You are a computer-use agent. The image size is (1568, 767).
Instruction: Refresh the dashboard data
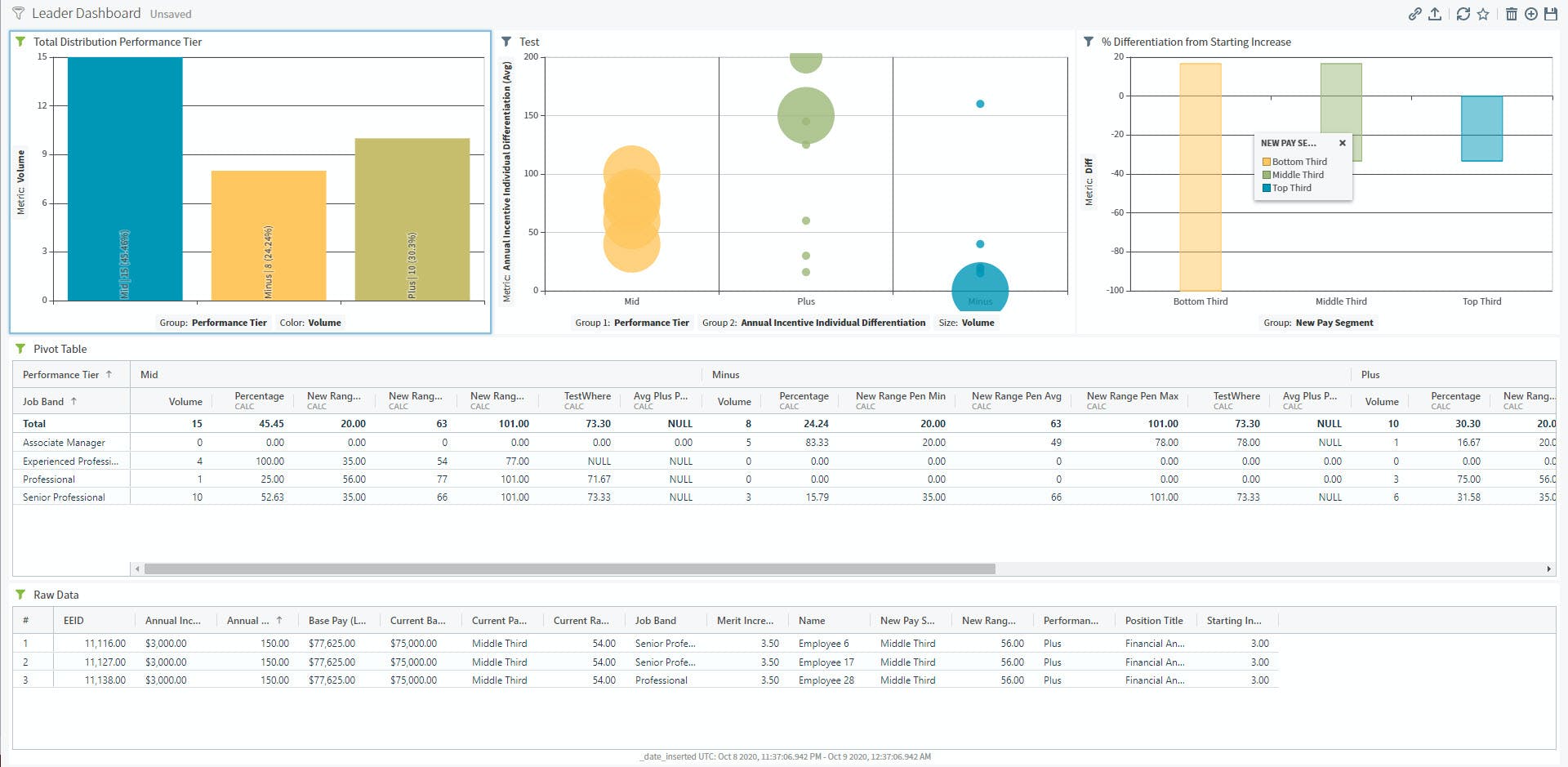point(1463,14)
